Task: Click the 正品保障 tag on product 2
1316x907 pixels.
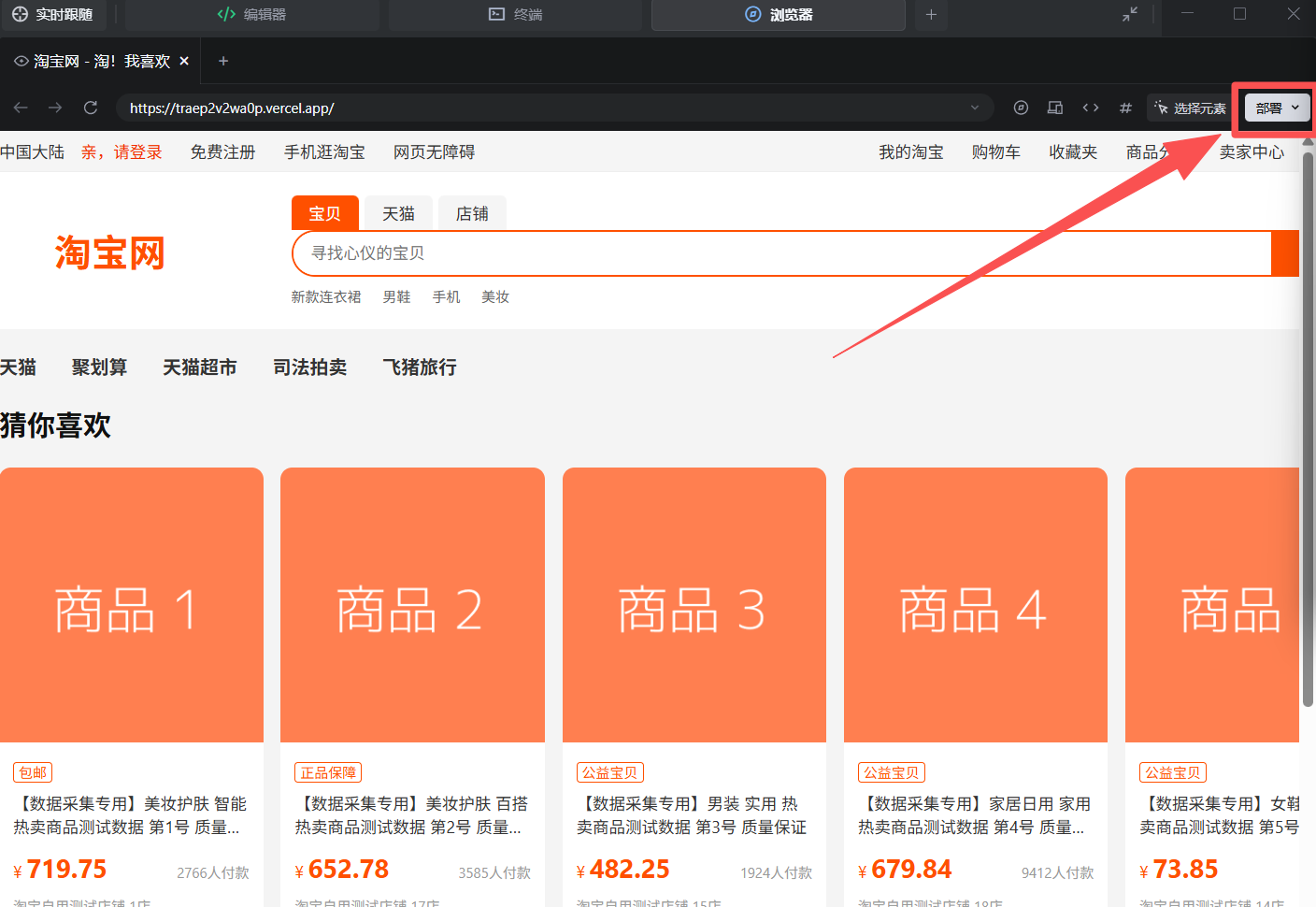Action: click(328, 772)
